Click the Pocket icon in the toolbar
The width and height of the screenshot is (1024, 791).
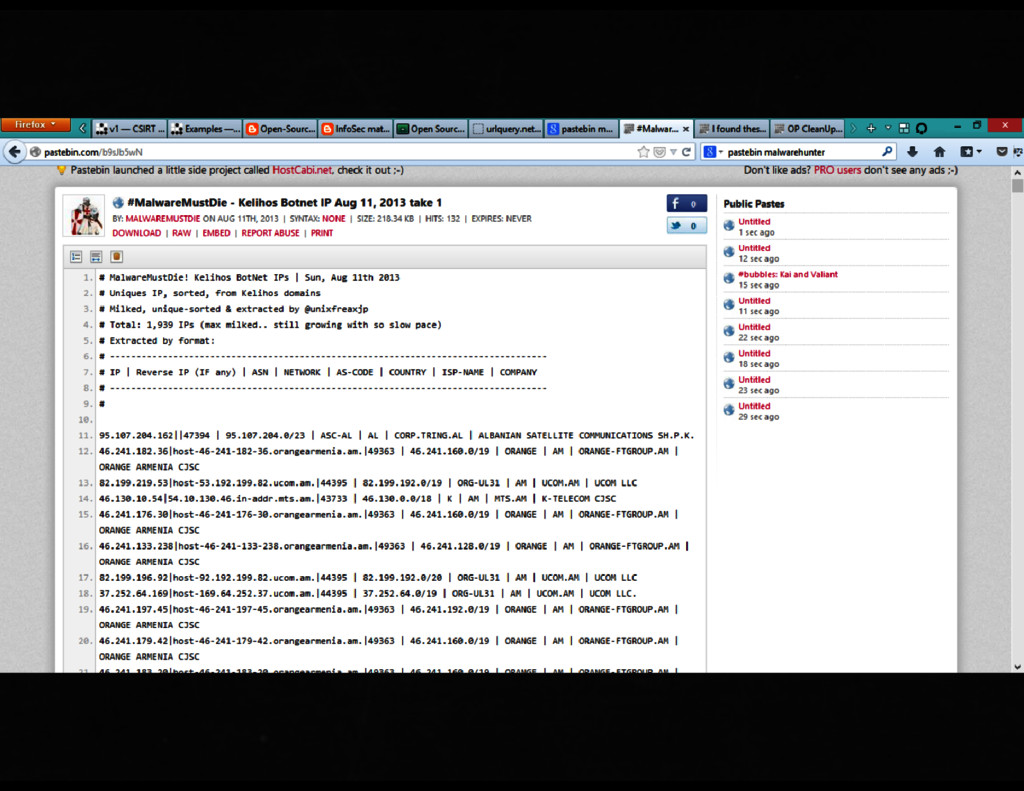1001,152
